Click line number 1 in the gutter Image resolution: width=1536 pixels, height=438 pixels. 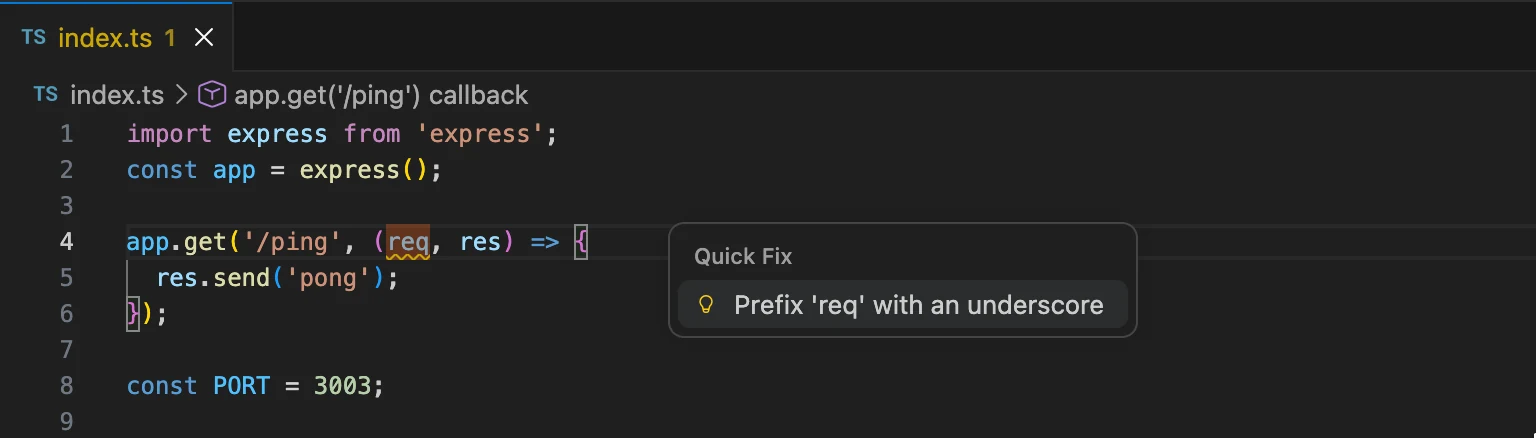pos(66,134)
